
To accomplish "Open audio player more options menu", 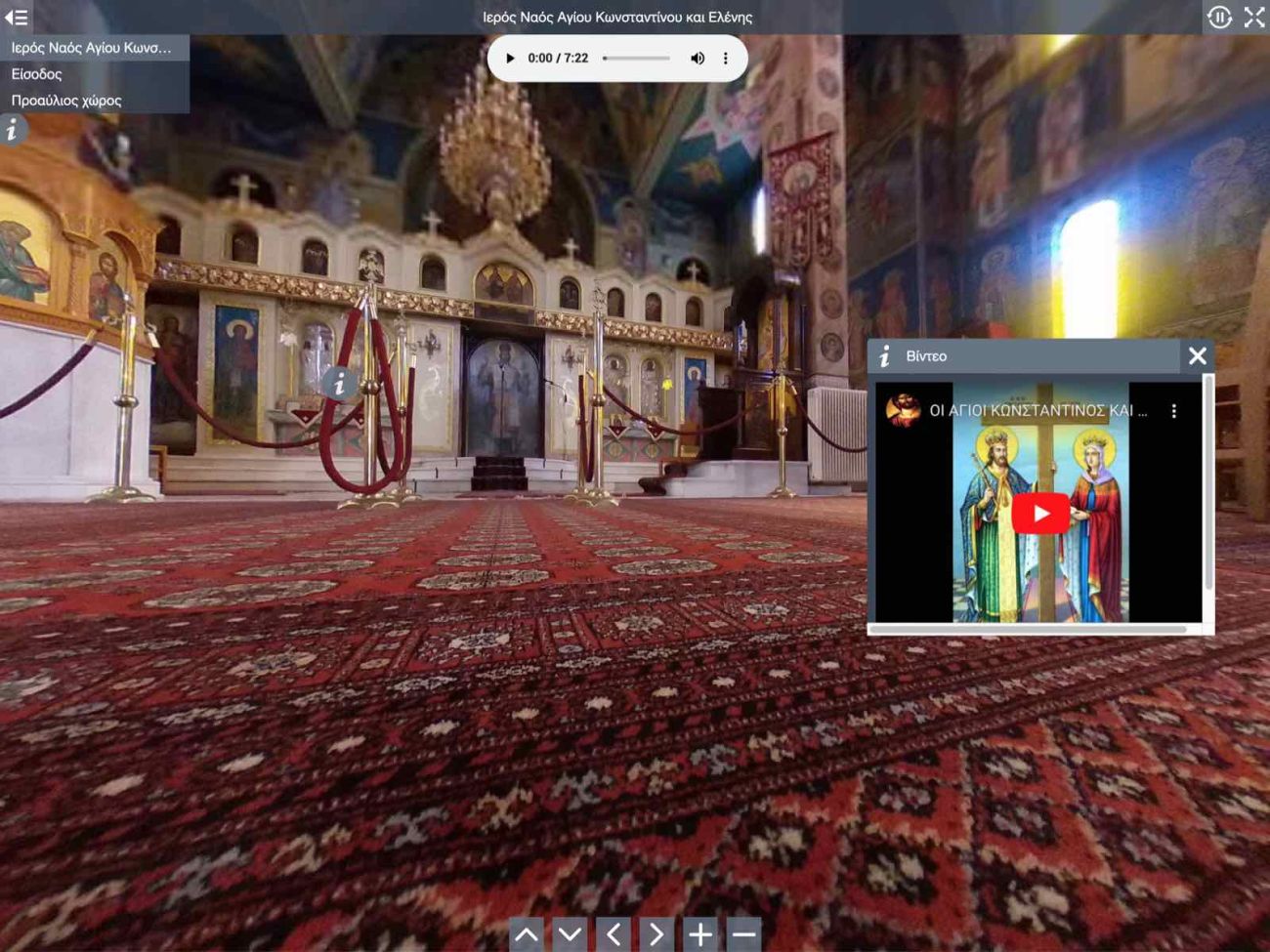I will click(x=726, y=59).
